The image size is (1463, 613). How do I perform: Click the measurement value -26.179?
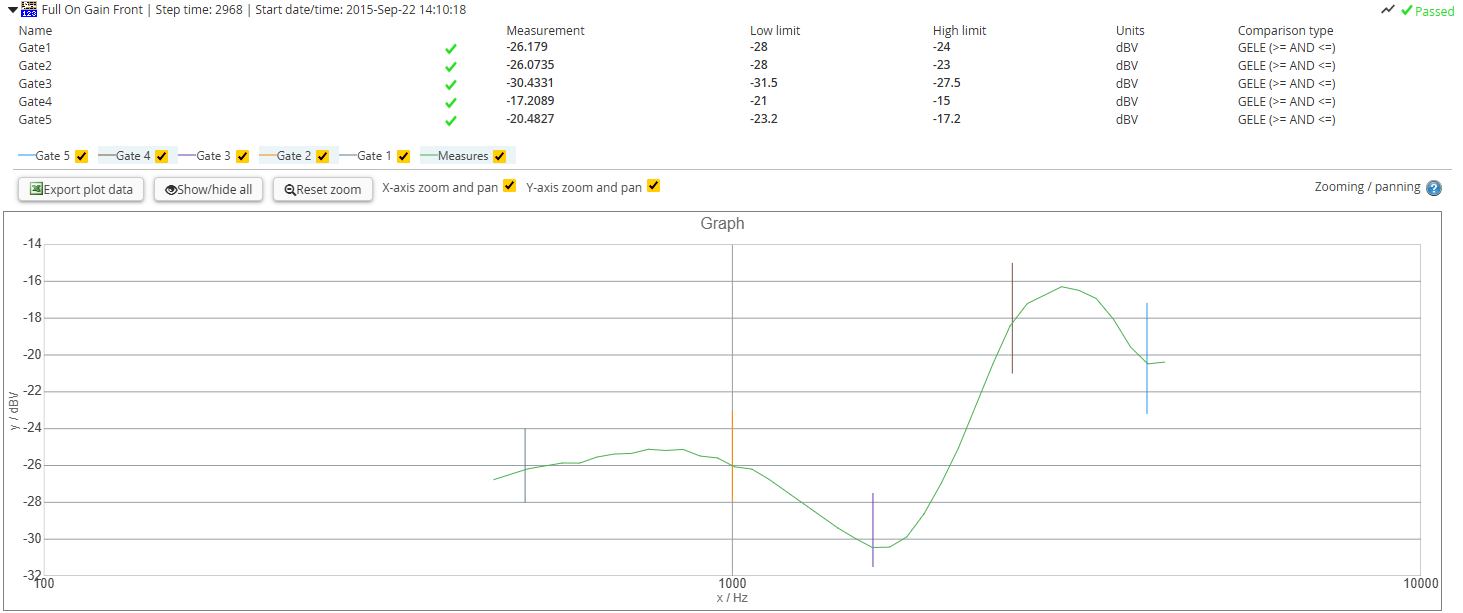pyautogui.click(x=527, y=47)
